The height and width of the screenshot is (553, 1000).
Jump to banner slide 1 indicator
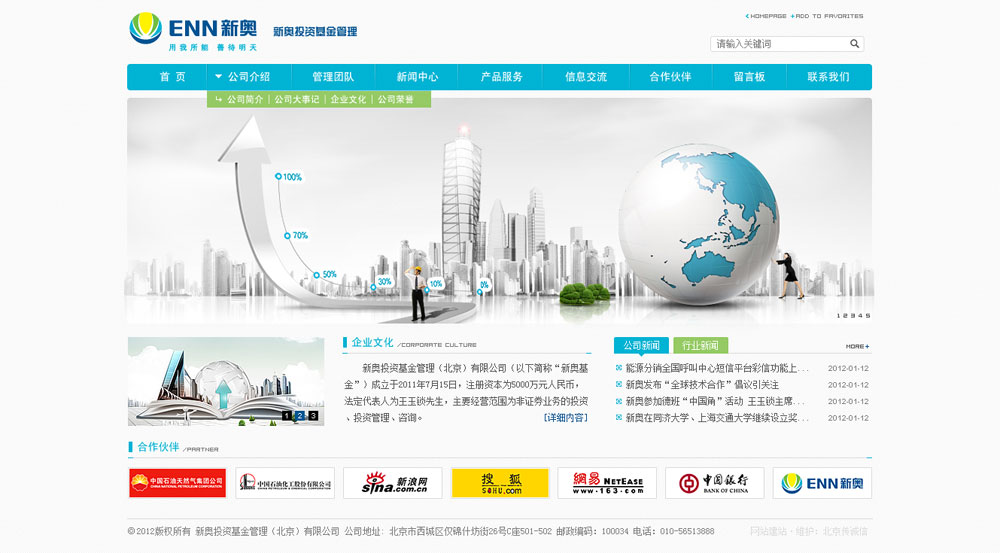click(x=839, y=316)
